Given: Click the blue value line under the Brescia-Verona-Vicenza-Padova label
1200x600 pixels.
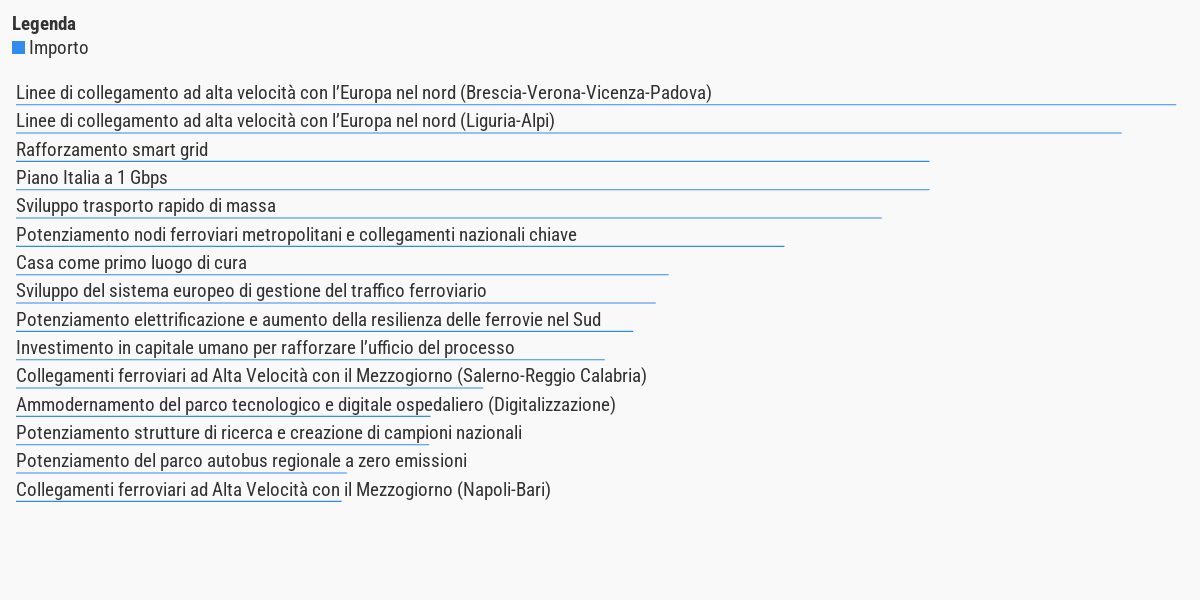Looking at the screenshot, I should coord(596,104).
